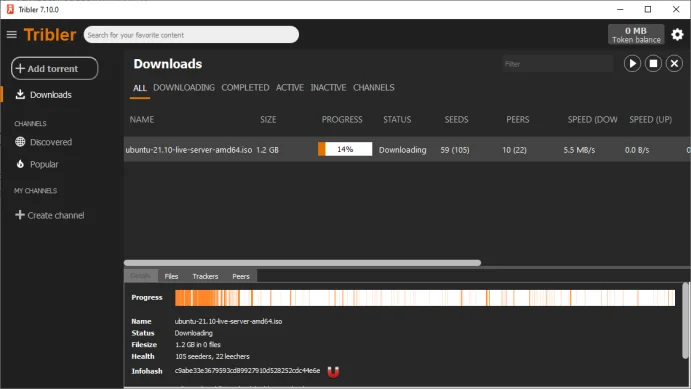Switch to the ACTIVE tab
691x389 pixels.
(x=290, y=88)
